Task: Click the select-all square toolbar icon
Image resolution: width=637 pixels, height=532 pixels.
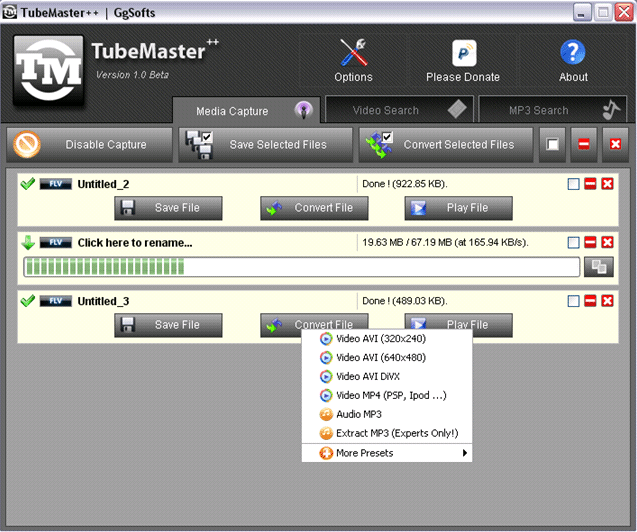Action: (552, 145)
